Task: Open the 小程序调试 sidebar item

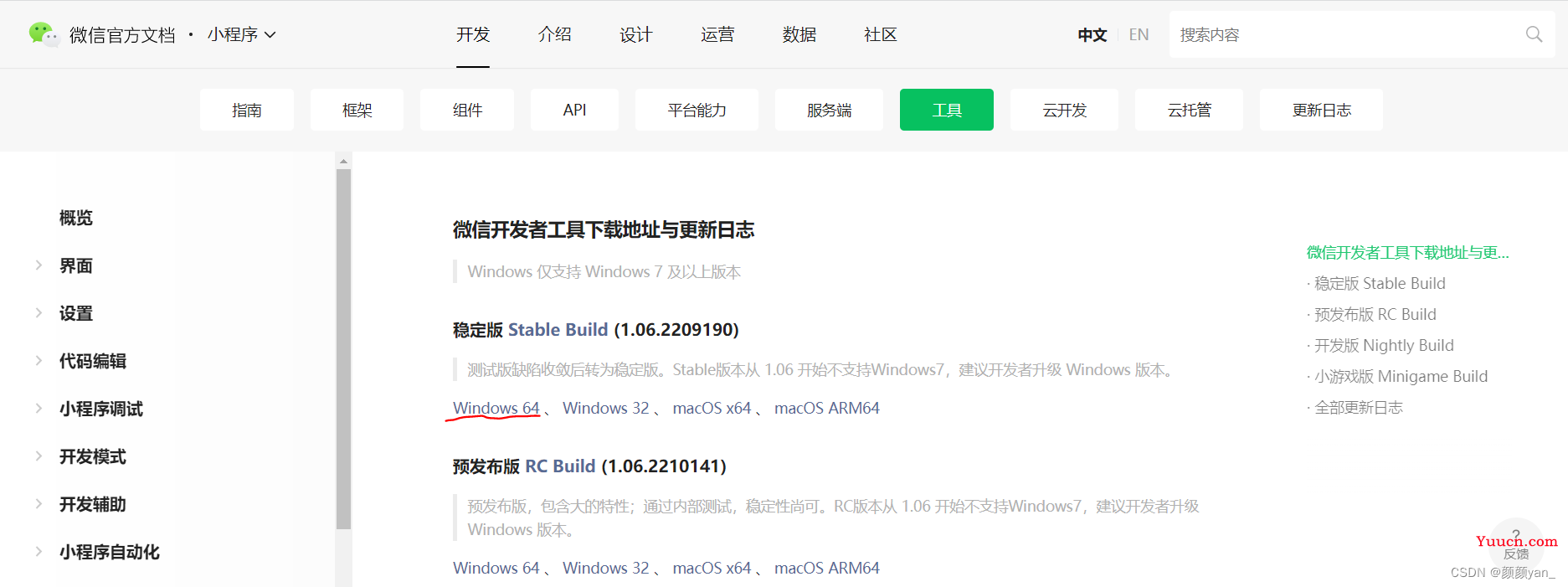Action: point(101,409)
